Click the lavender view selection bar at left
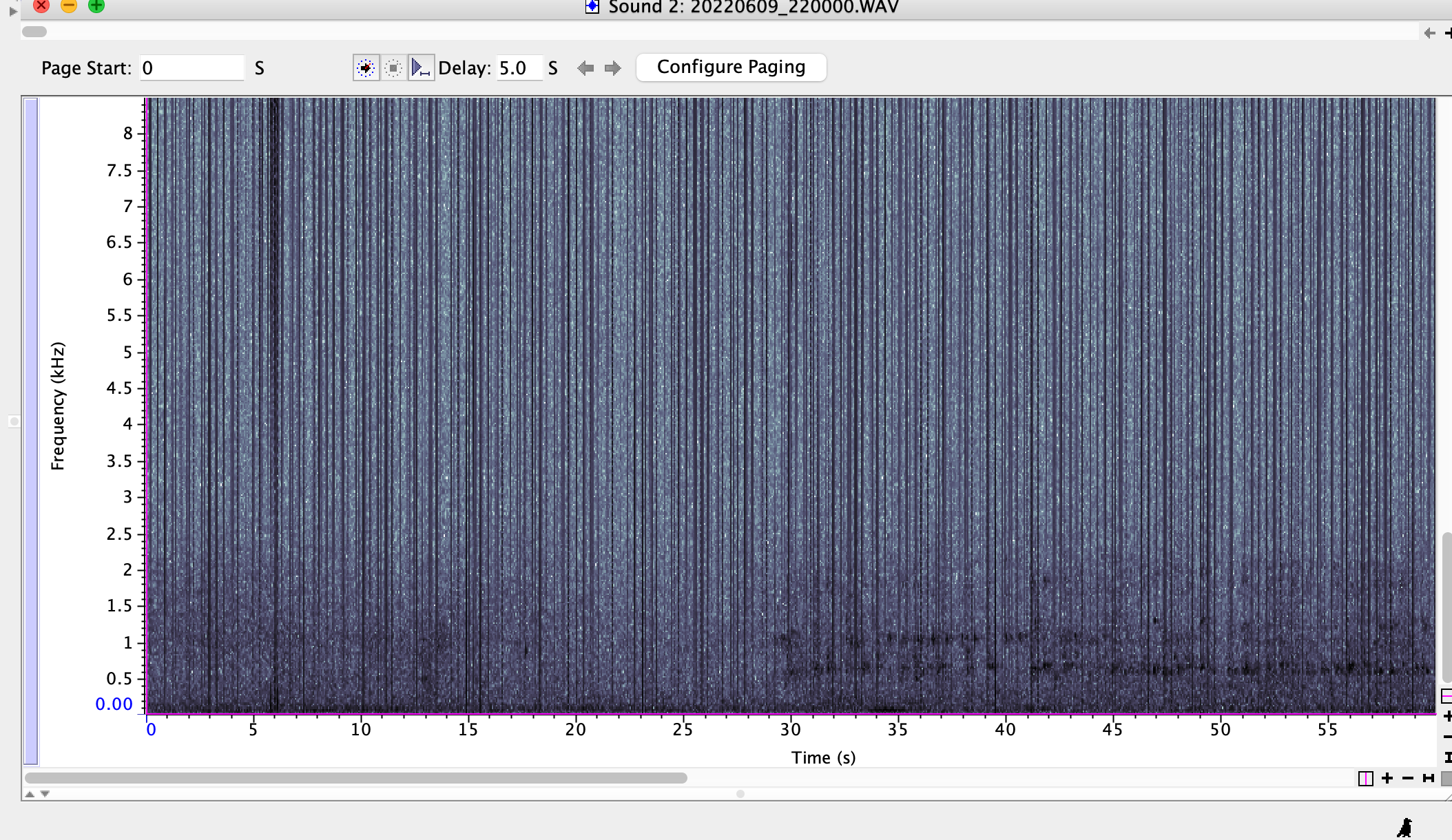1452x840 pixels. (x=31, y=432)
